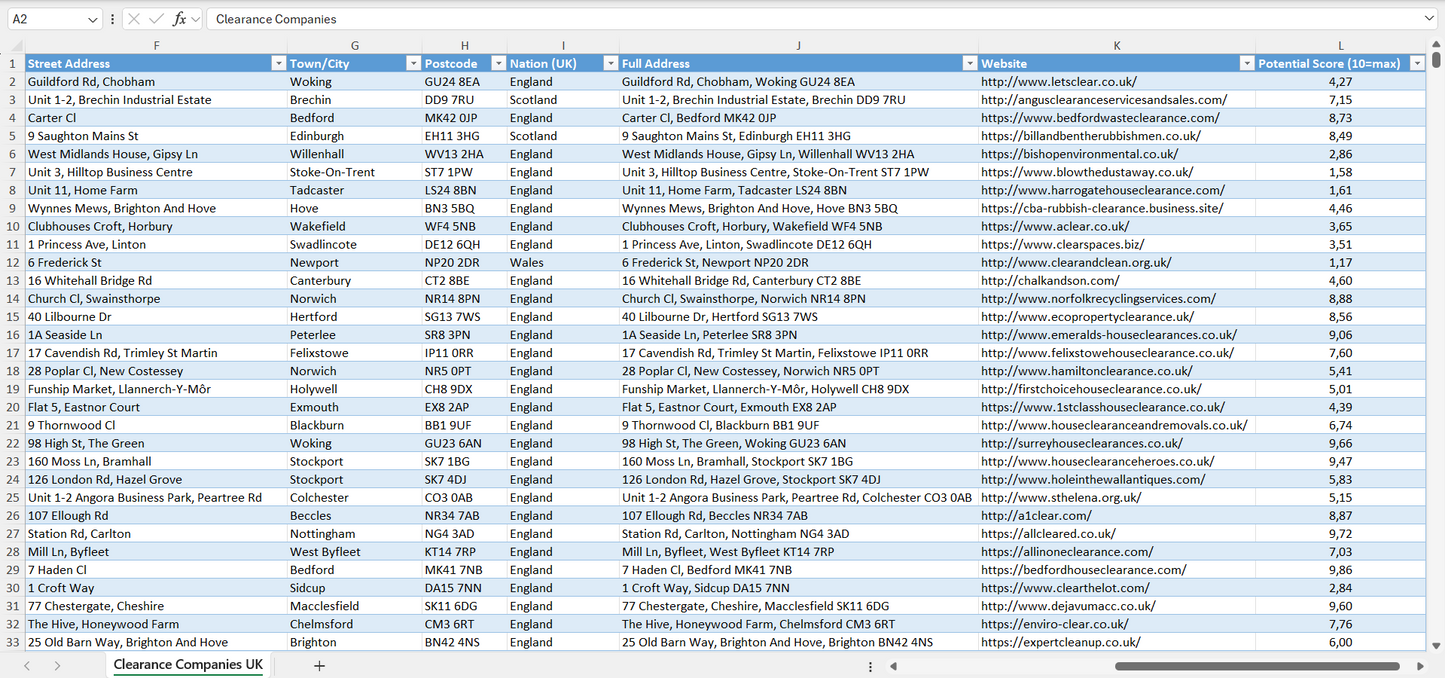Click the Enter checkmark icon in formula bar
Screen dimensions: 1445x678
coord(157,19)
